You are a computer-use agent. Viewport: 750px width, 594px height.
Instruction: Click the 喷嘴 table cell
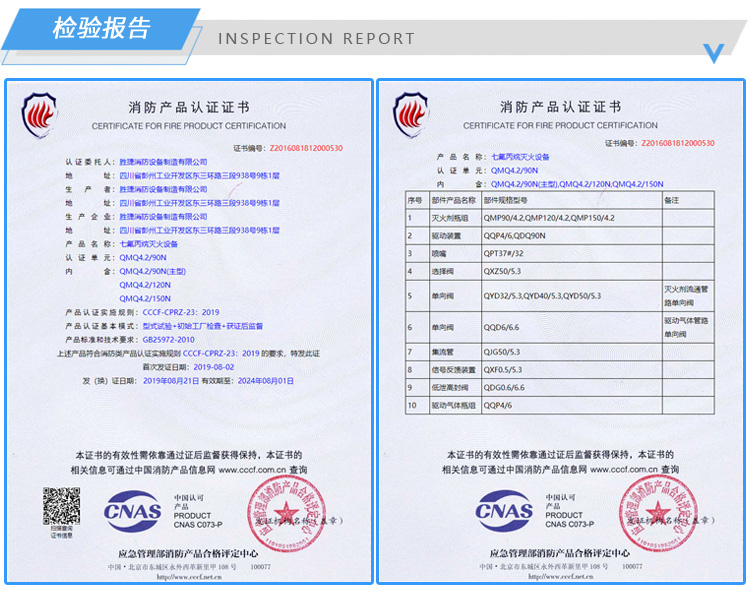click(455, 253)
